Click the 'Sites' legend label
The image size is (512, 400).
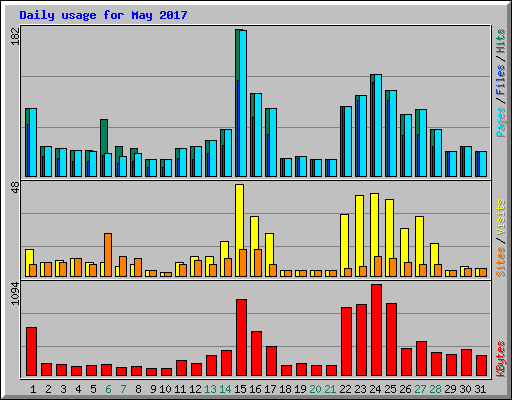coord(501,262)
